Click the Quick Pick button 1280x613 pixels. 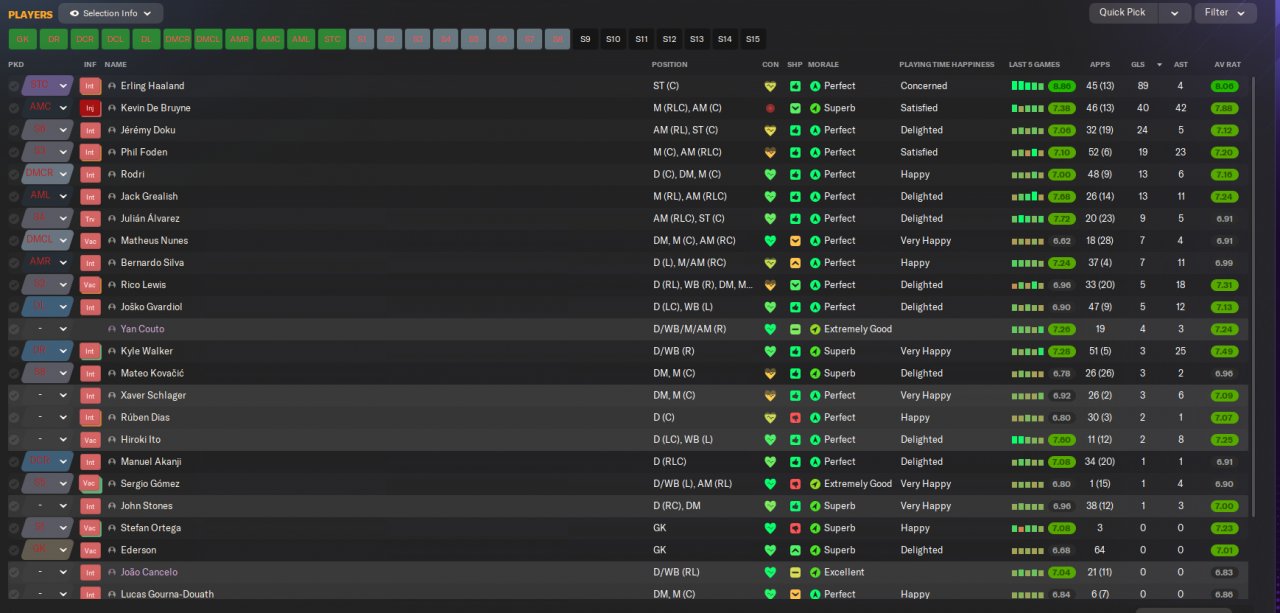1123,13
